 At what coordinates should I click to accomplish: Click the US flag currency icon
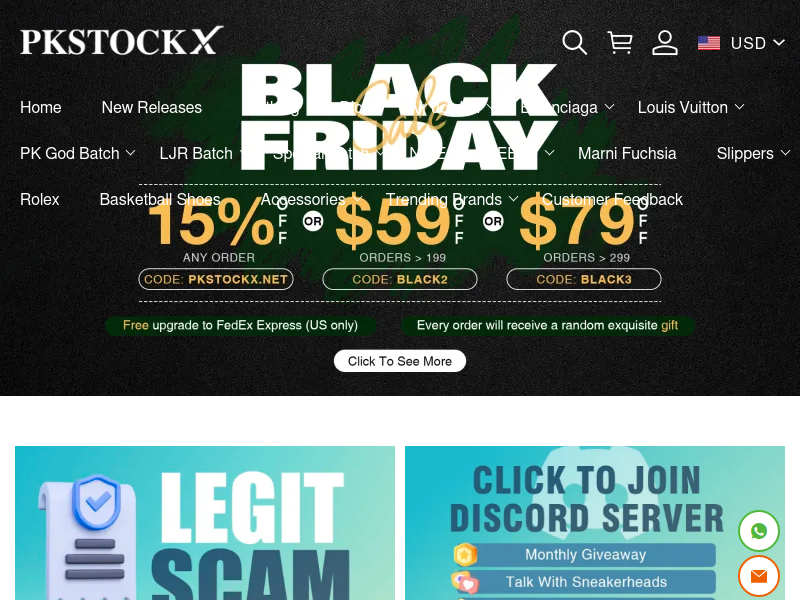(x=709, y=43)
